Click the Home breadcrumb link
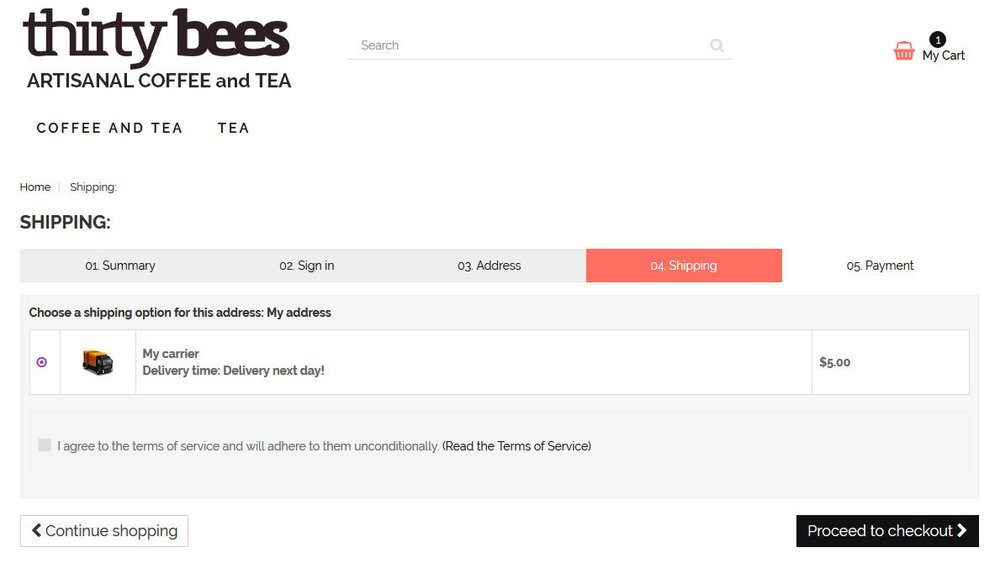 pyautogui.click(x=35, y=187)
